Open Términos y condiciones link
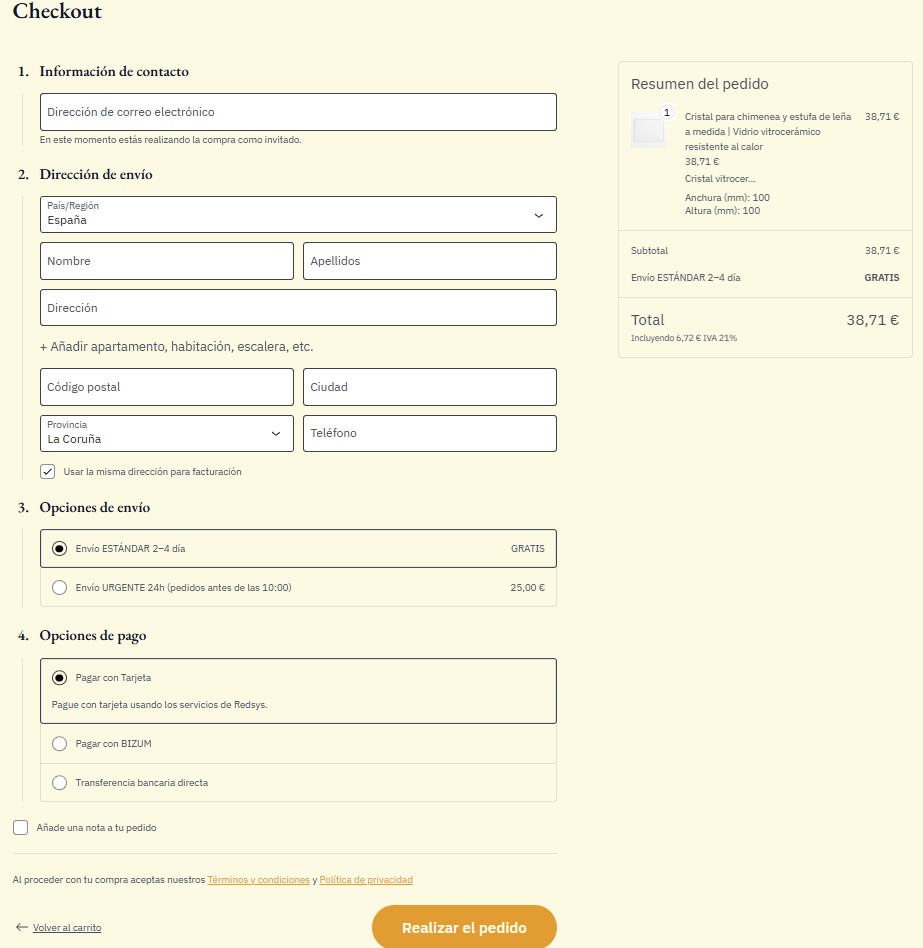Image resolution: width=923 pixels, height=948 pixels. point(259,880)
